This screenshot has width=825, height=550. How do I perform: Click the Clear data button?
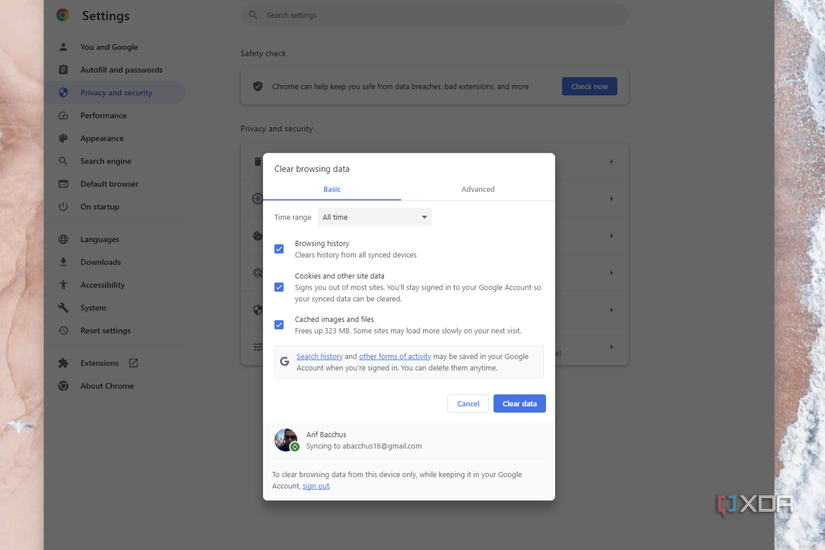519,404
